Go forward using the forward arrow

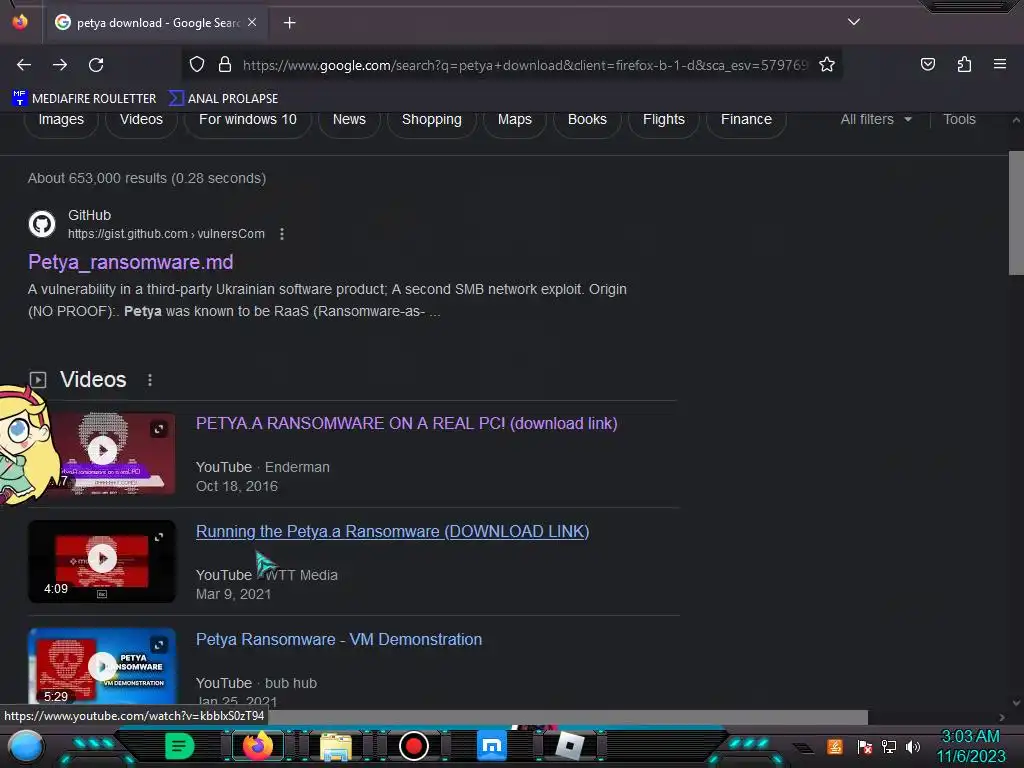click(60, 65)
